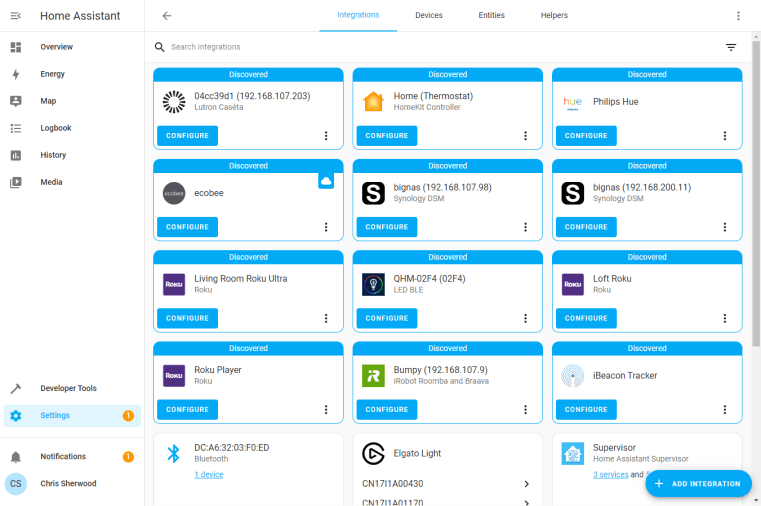The height and width of the screenshot is (506, 761).
Task: Click the Living Room Roku Ultra logo
Action: tap(174, 284)
